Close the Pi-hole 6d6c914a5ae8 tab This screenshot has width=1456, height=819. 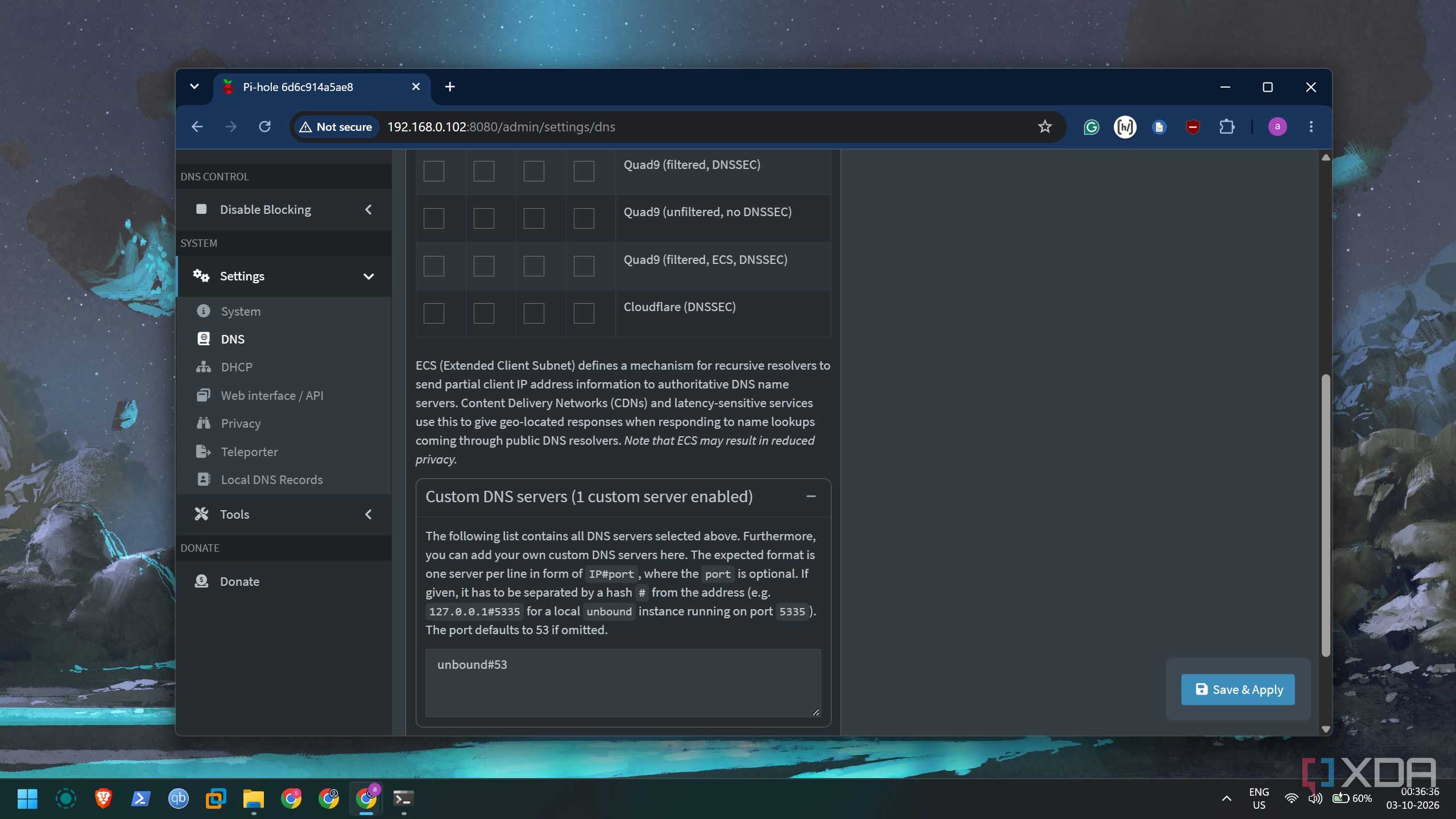click(x=416, y=86)
